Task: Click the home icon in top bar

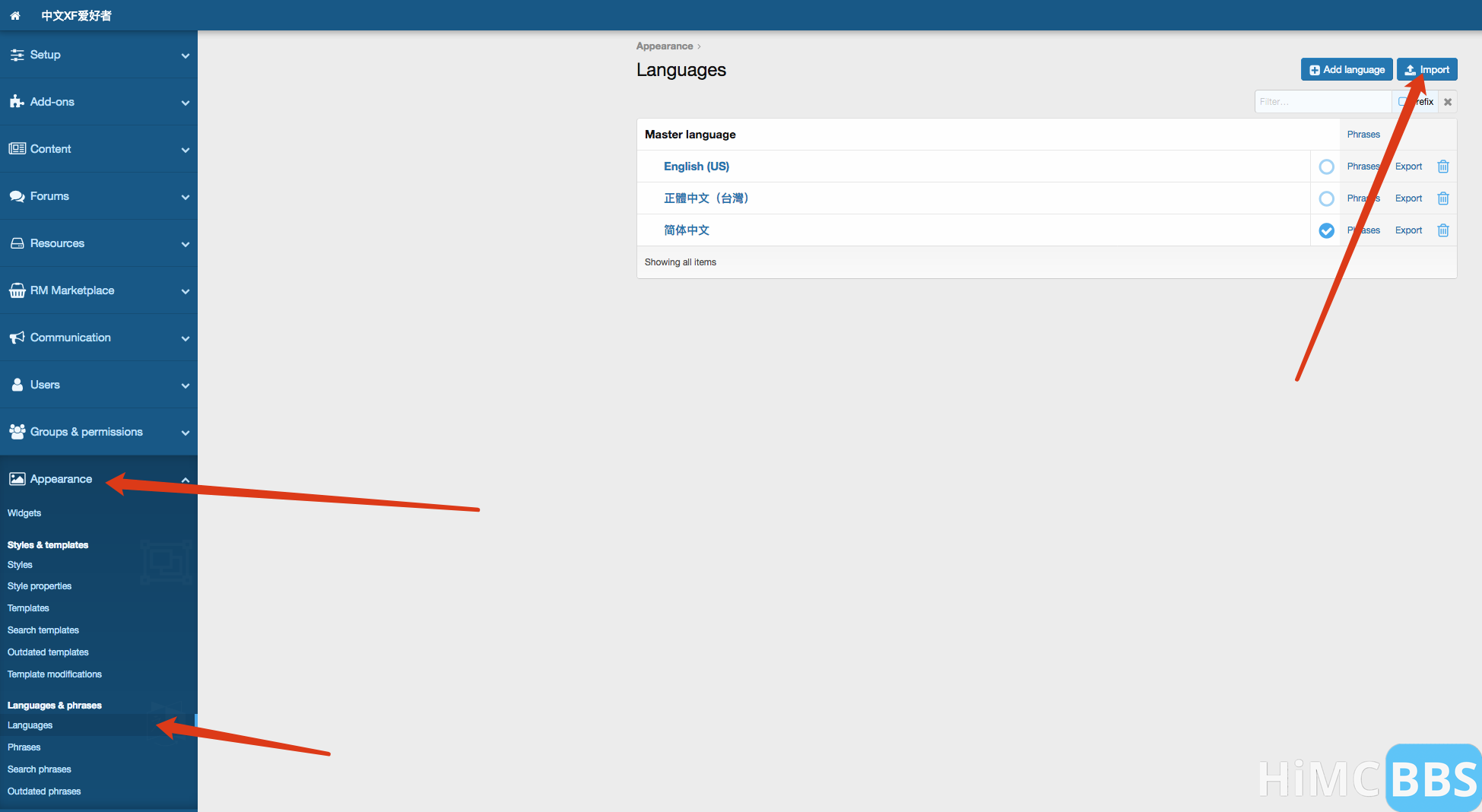Action: coord(15,15)
